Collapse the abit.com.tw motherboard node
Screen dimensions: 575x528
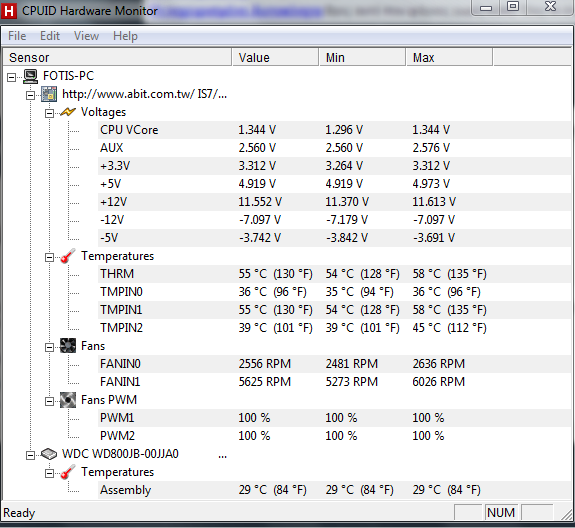point(30,95)
